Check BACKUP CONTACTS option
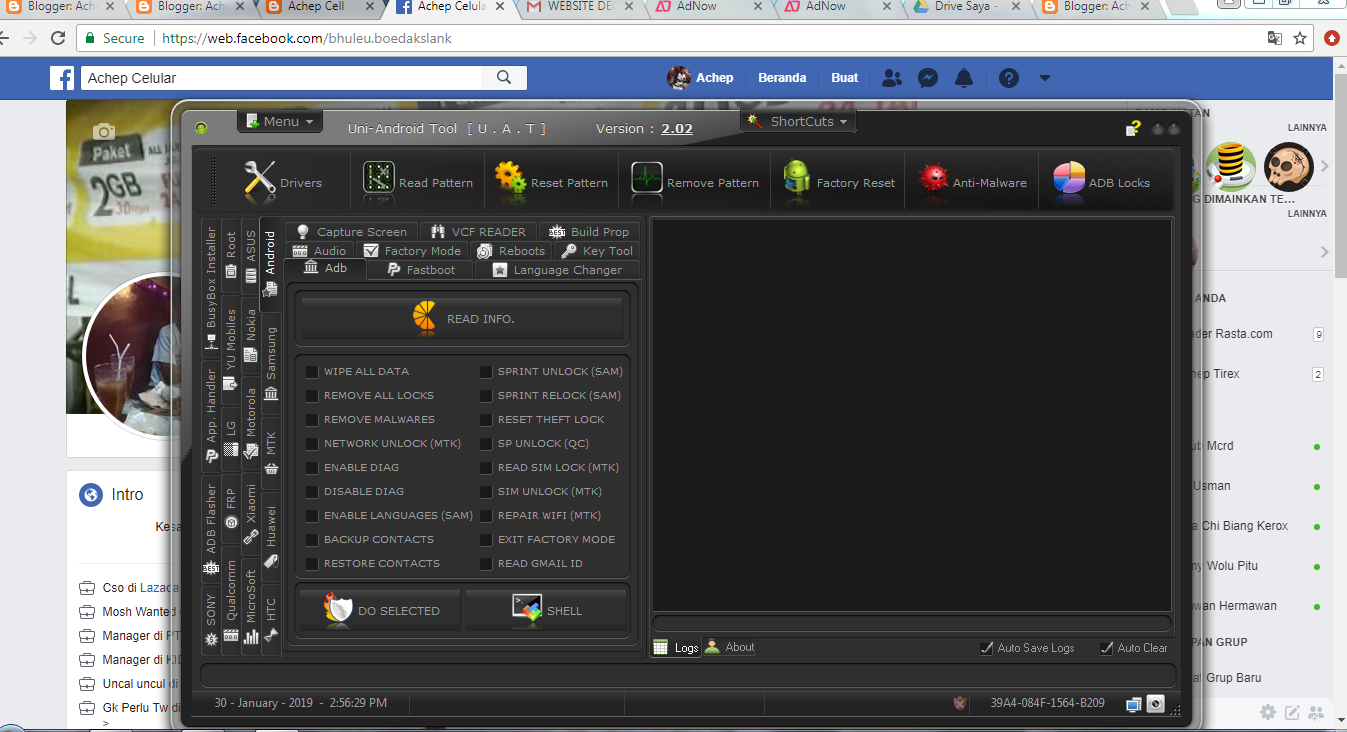The width and height of the screenshot is (1347, 732). (x=313, y=540)
